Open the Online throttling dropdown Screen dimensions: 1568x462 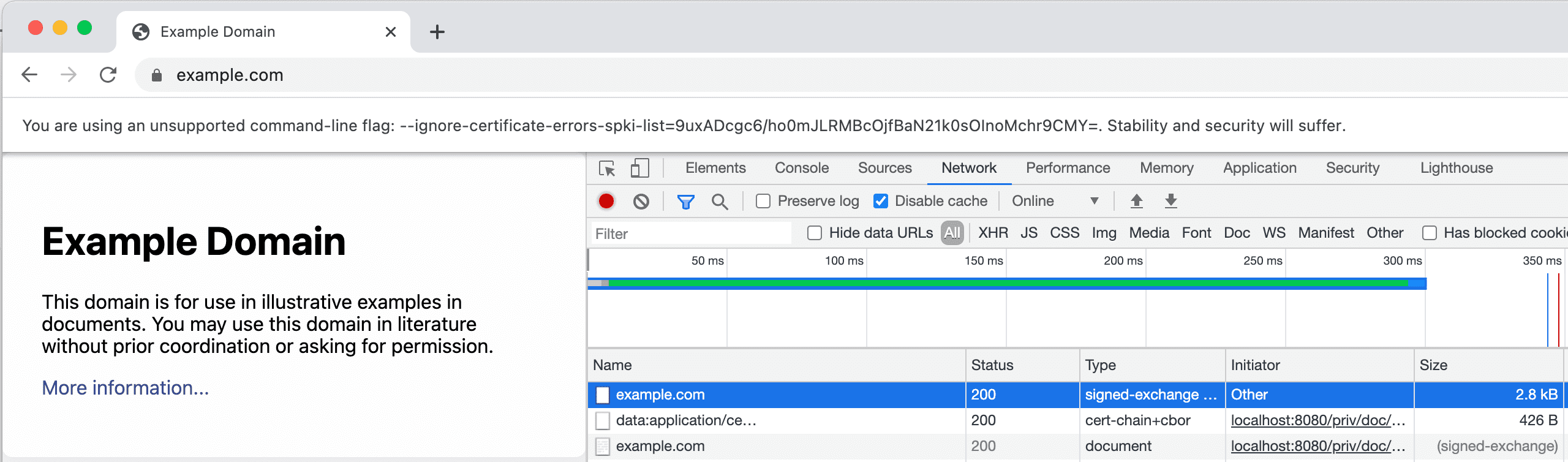pyautogui.click(x=1055, y=201)
